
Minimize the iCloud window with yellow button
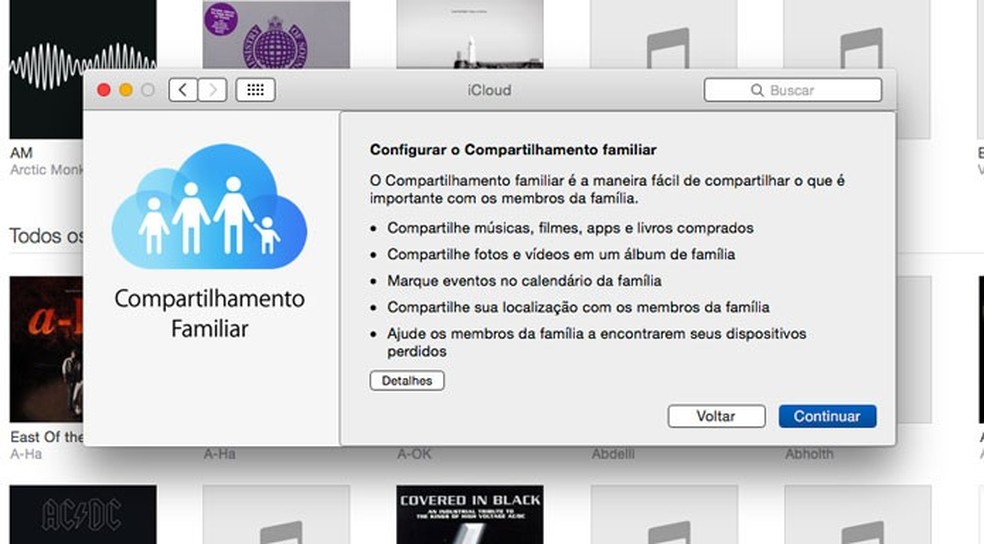pyautogui.click(x=126, y=90)
